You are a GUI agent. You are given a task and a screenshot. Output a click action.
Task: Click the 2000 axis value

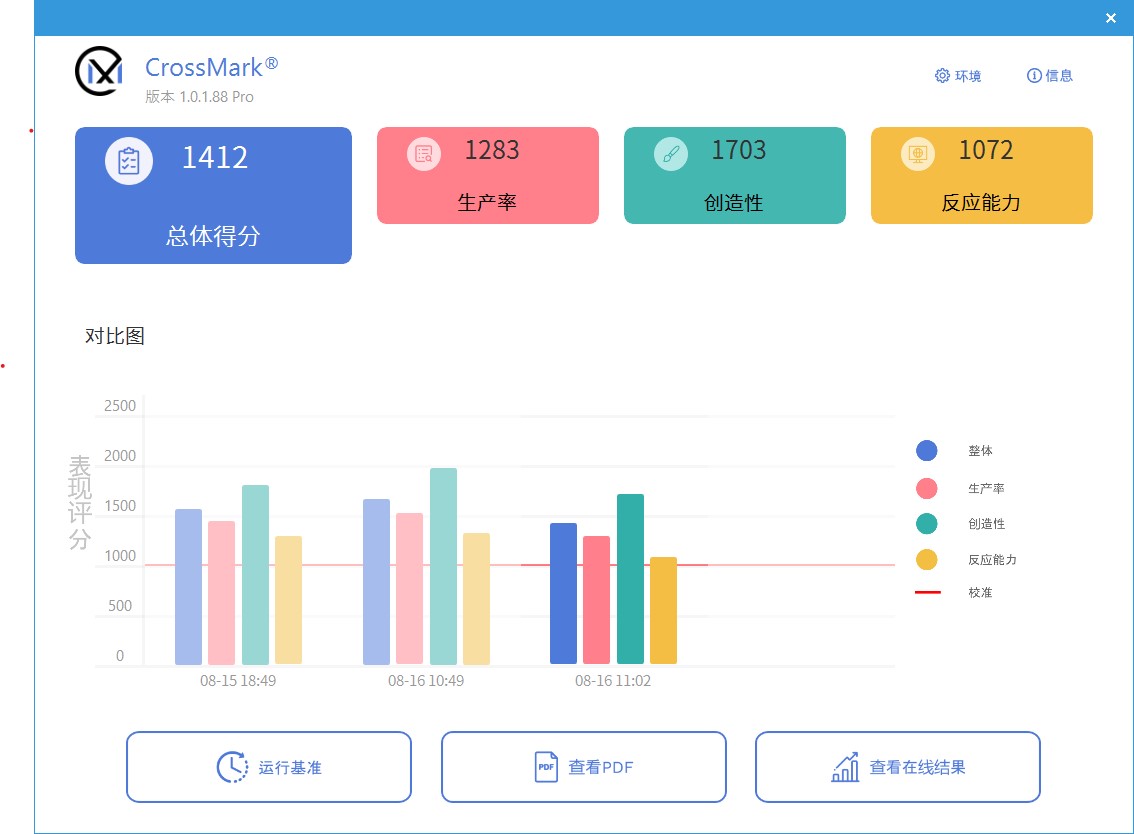(120, 456)
